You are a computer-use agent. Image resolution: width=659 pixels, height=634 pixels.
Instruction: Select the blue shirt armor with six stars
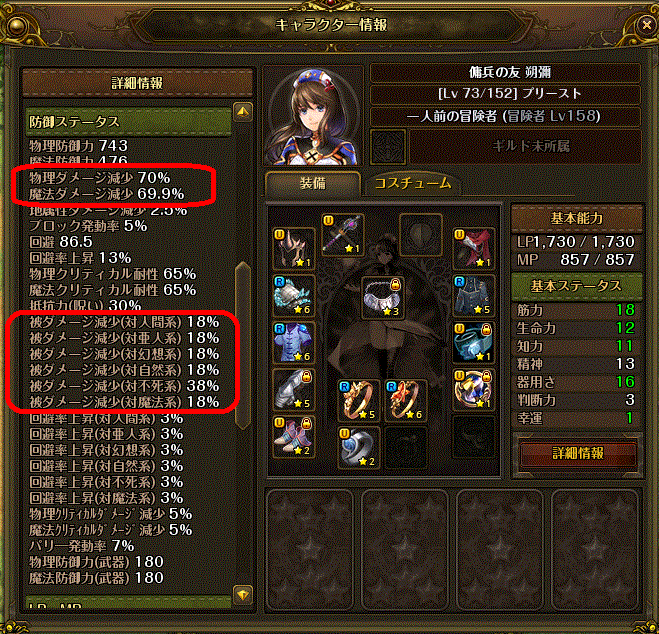pyautogui.click(x=294, y=343)
